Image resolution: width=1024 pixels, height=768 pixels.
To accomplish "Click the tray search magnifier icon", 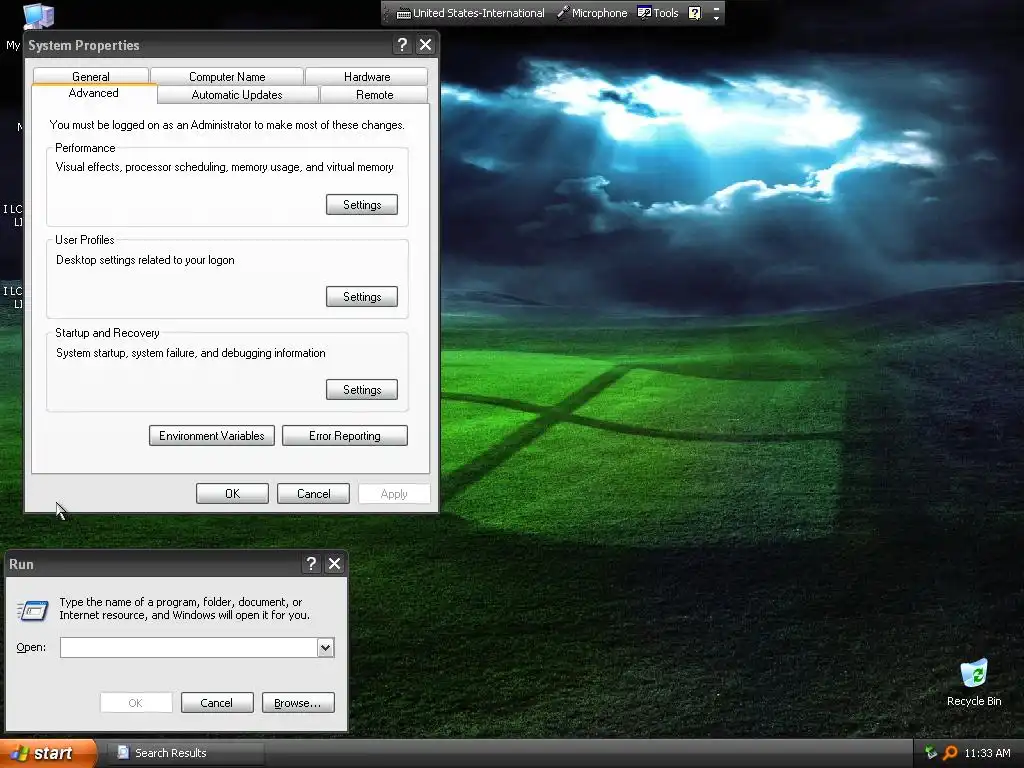I will click(x=950, y=753).
